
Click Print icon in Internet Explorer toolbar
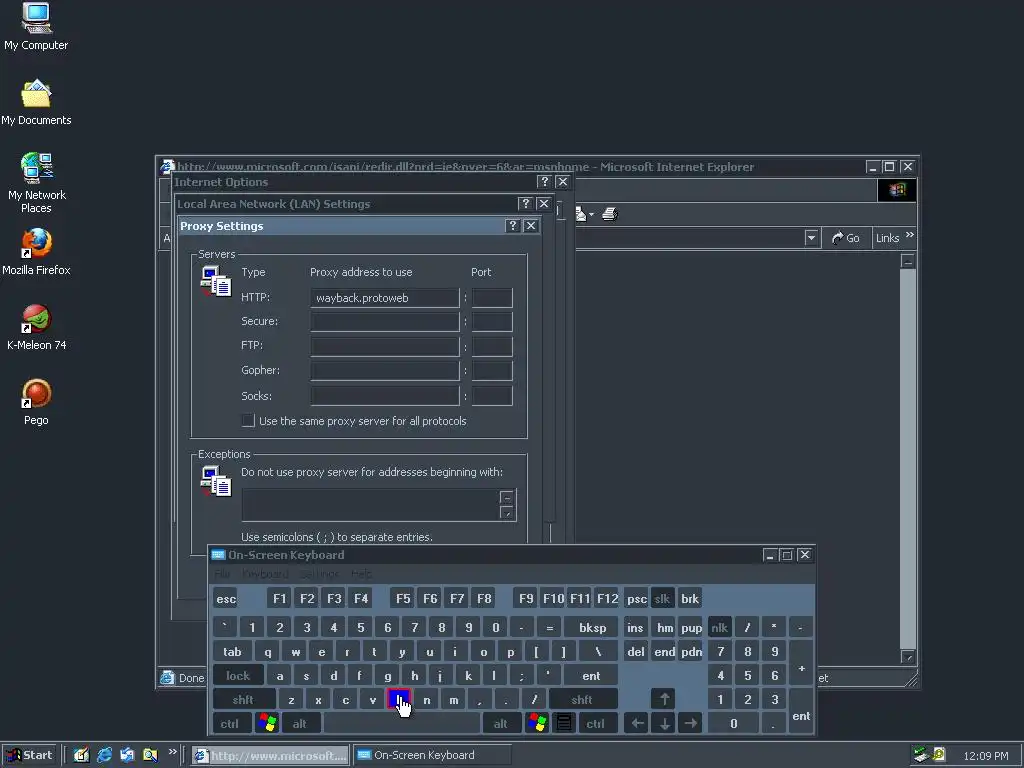tap(610, 214)
